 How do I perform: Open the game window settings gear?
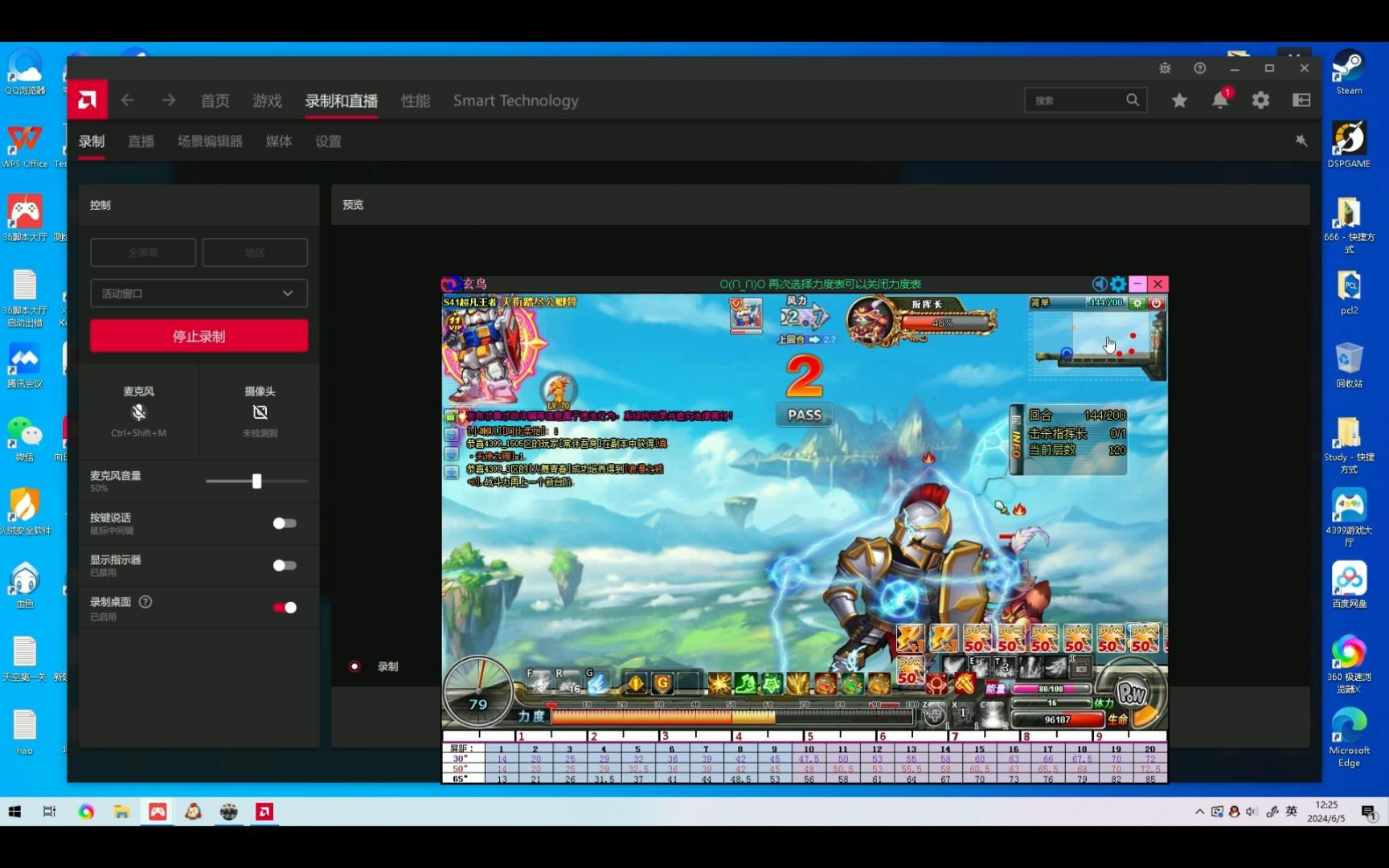click(1118, 284)
